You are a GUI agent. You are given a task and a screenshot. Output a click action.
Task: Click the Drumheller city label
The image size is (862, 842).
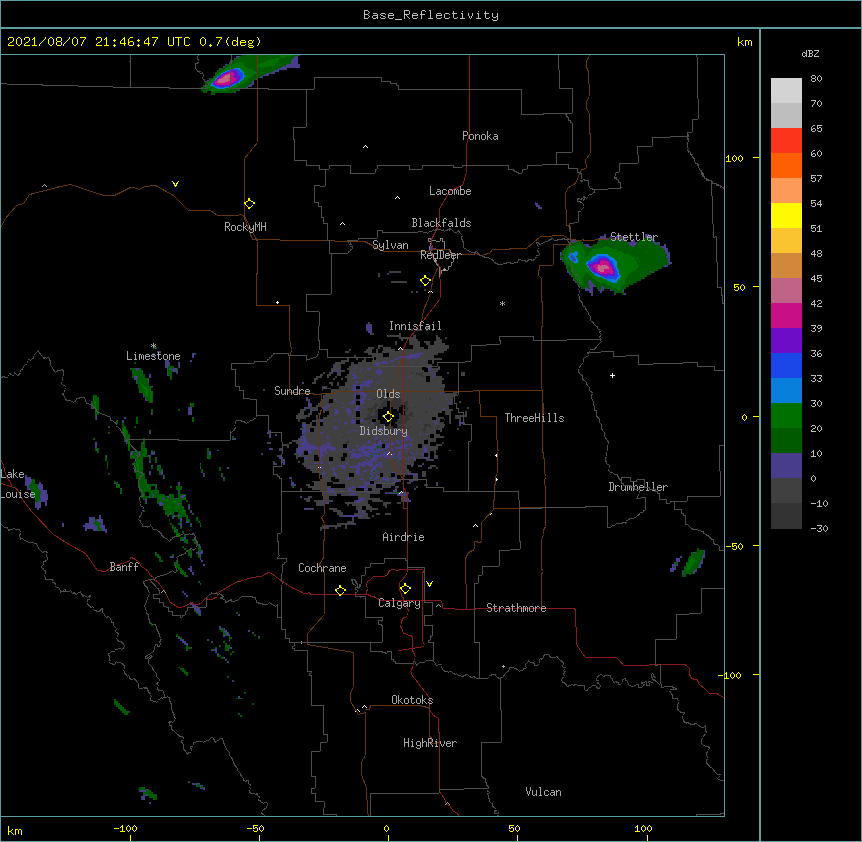point(638,487)
